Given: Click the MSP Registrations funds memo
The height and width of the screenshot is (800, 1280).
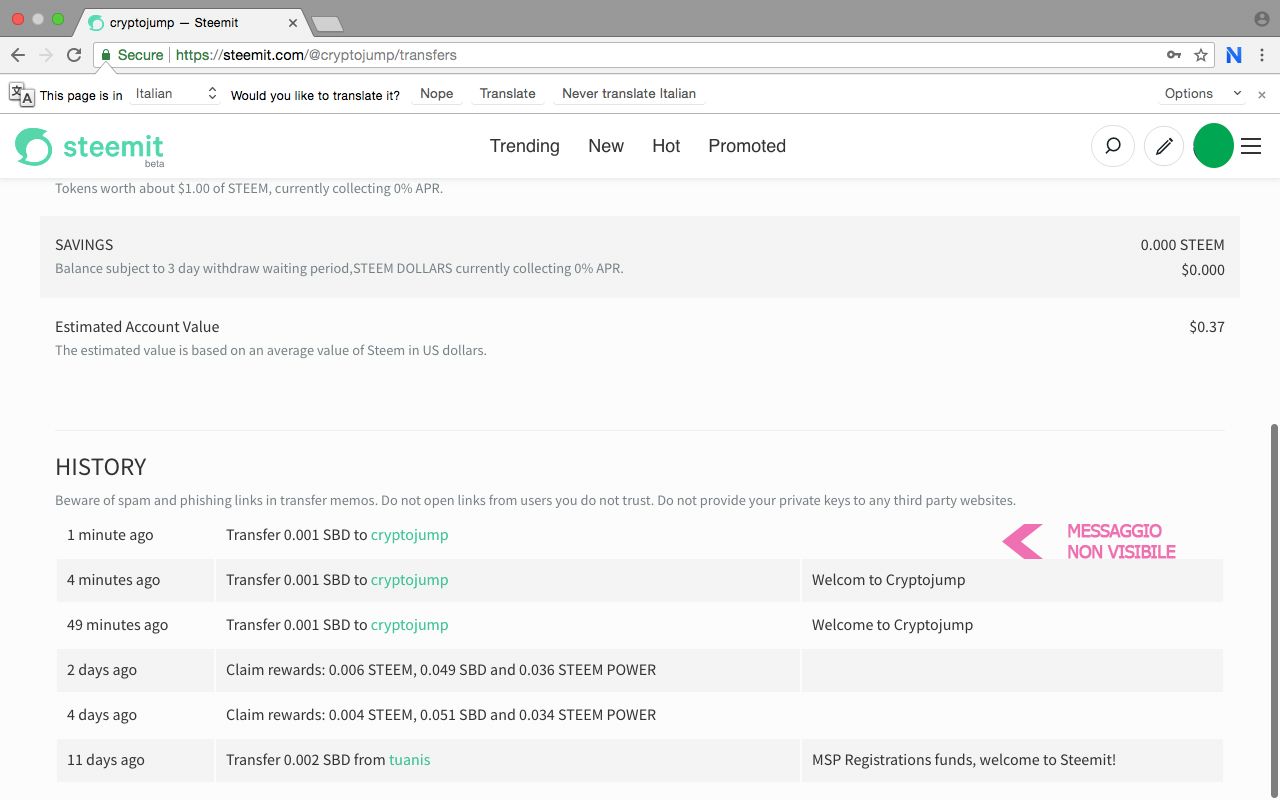Looking at the screenshot, I should click(964, 759).
